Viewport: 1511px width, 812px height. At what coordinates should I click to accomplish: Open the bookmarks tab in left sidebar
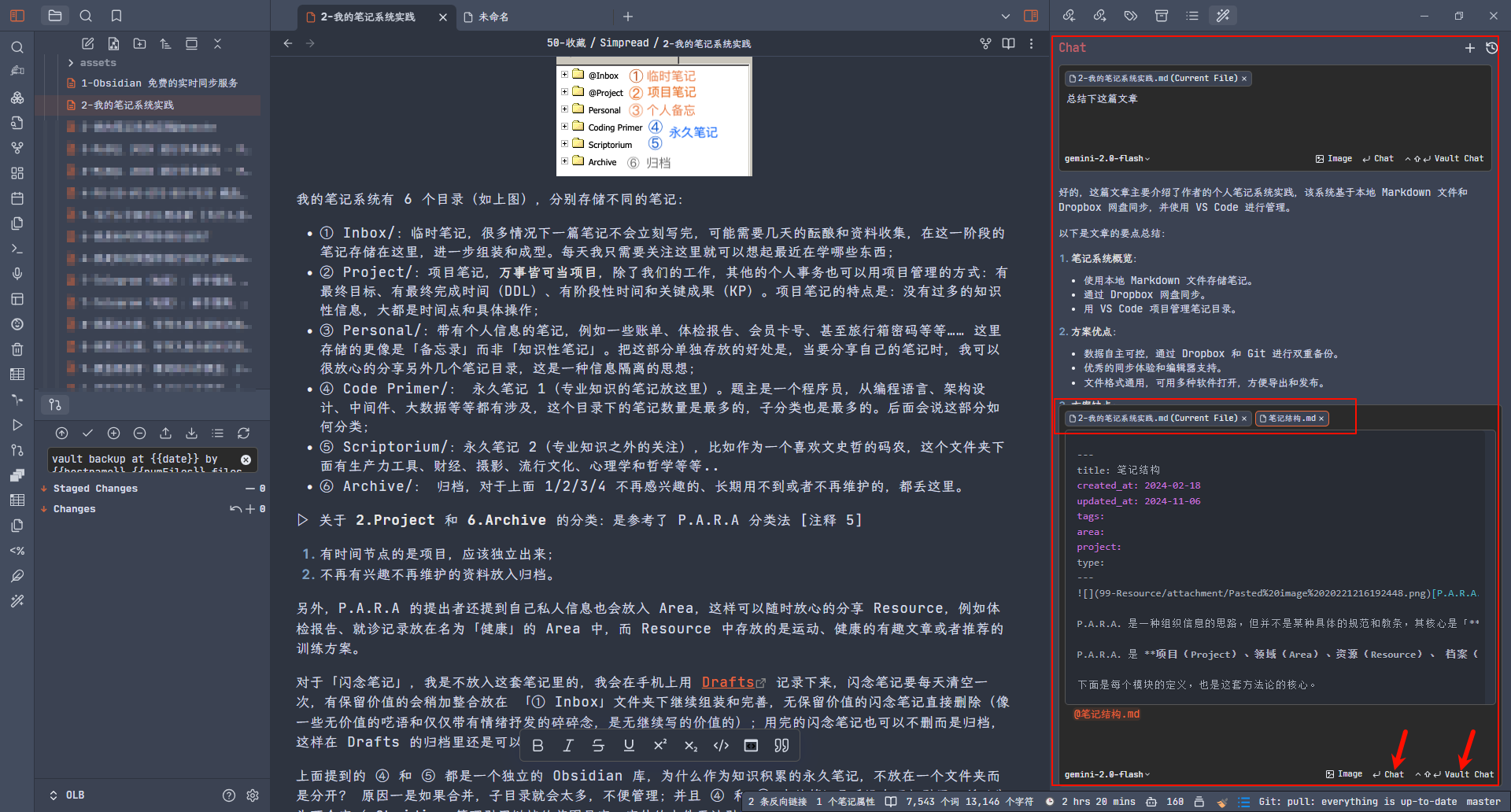[116, 16]
